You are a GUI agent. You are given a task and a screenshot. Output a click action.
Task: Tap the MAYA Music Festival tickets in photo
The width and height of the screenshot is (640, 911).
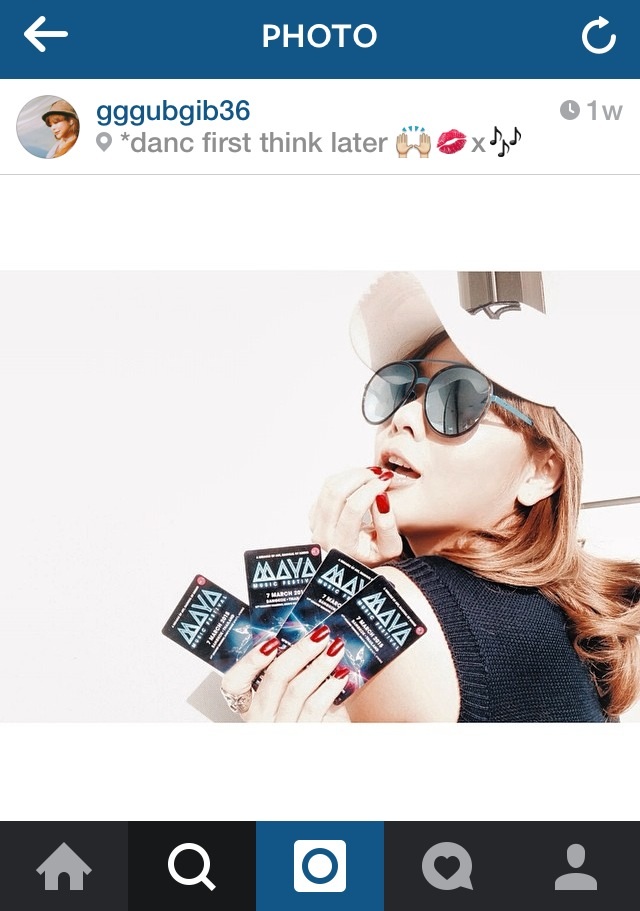coord(294,618)
